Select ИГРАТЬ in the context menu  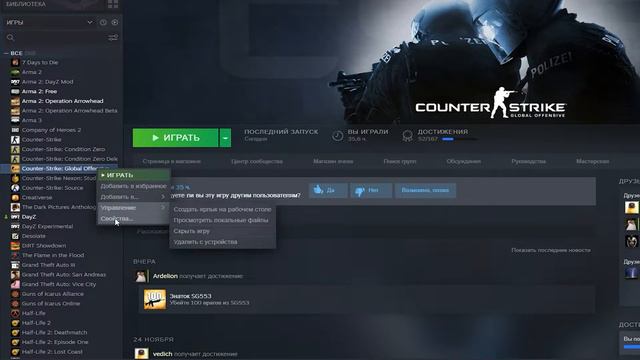[x=133, y=175]
